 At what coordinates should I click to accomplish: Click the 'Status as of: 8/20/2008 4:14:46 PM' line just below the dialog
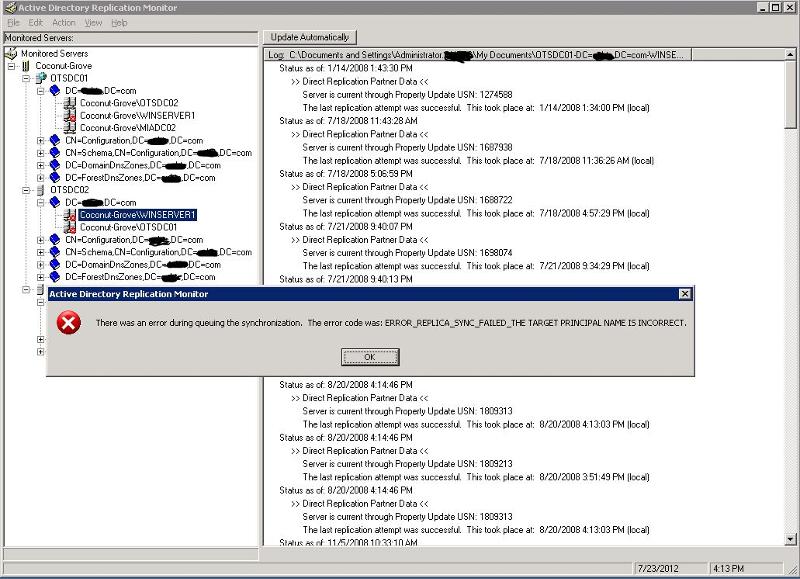[x=346, y=385]
